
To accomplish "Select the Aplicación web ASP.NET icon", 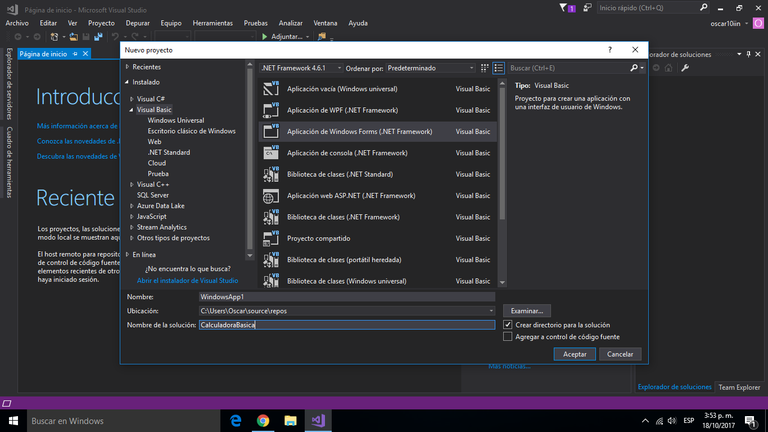I will (269, 196).
